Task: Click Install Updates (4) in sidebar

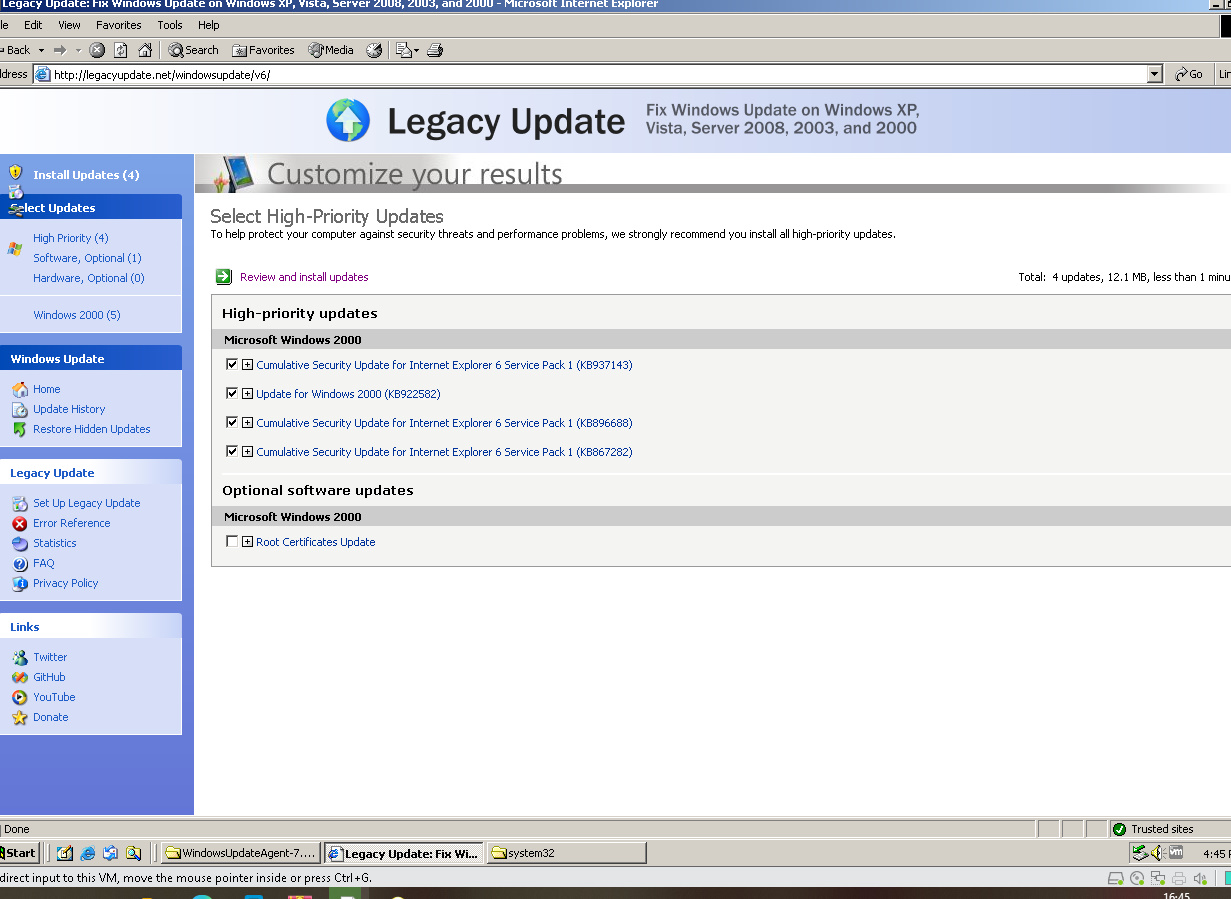Action: tap(86, 175)
